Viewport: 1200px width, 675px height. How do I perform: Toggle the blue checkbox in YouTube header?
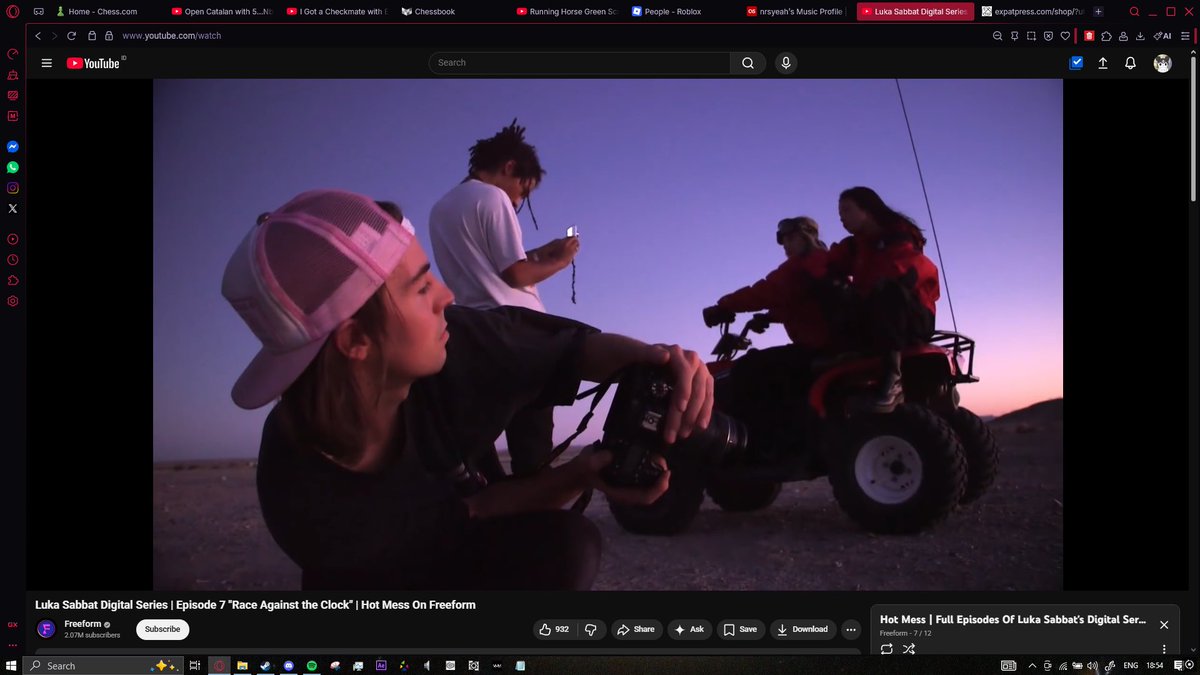pos(1076,63)
